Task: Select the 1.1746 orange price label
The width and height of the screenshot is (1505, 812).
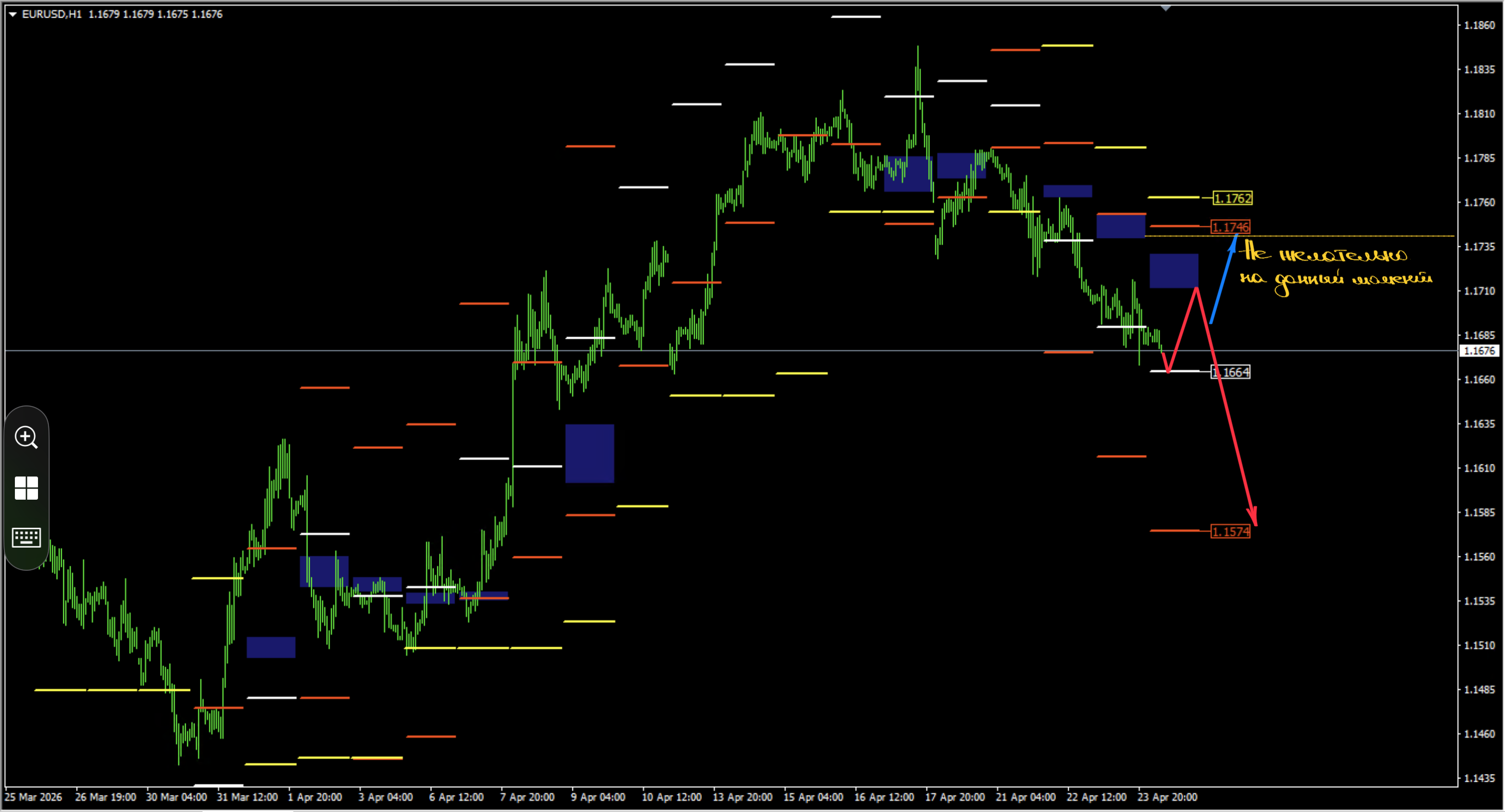Action: tap(1231, 226)
